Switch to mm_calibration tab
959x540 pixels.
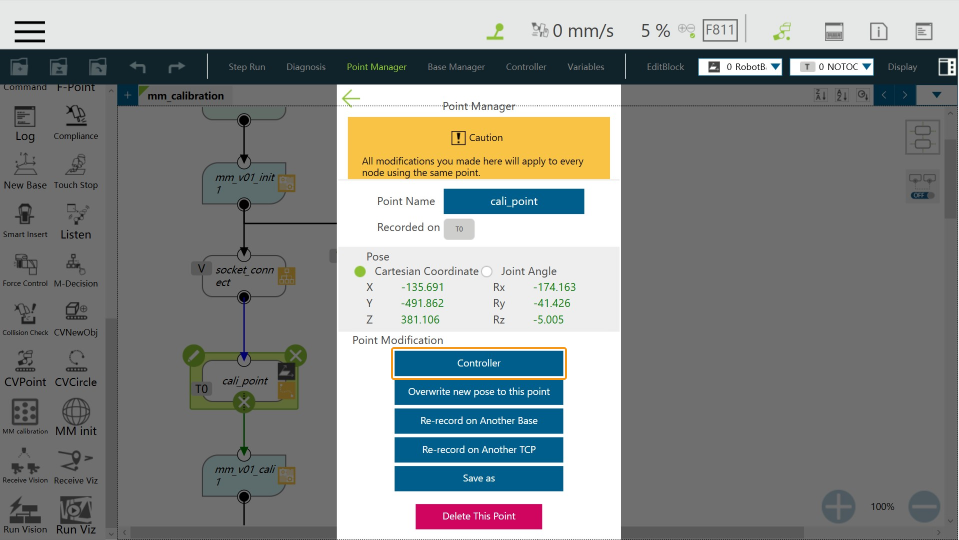[x=185, y=95]
